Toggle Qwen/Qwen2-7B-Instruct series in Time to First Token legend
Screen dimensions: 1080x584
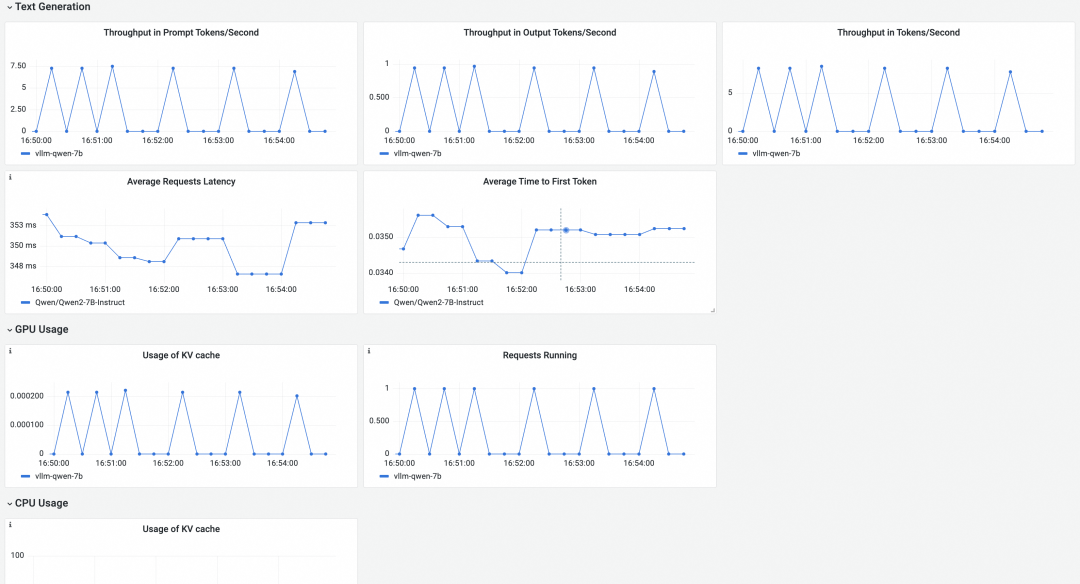pos(439,302)
